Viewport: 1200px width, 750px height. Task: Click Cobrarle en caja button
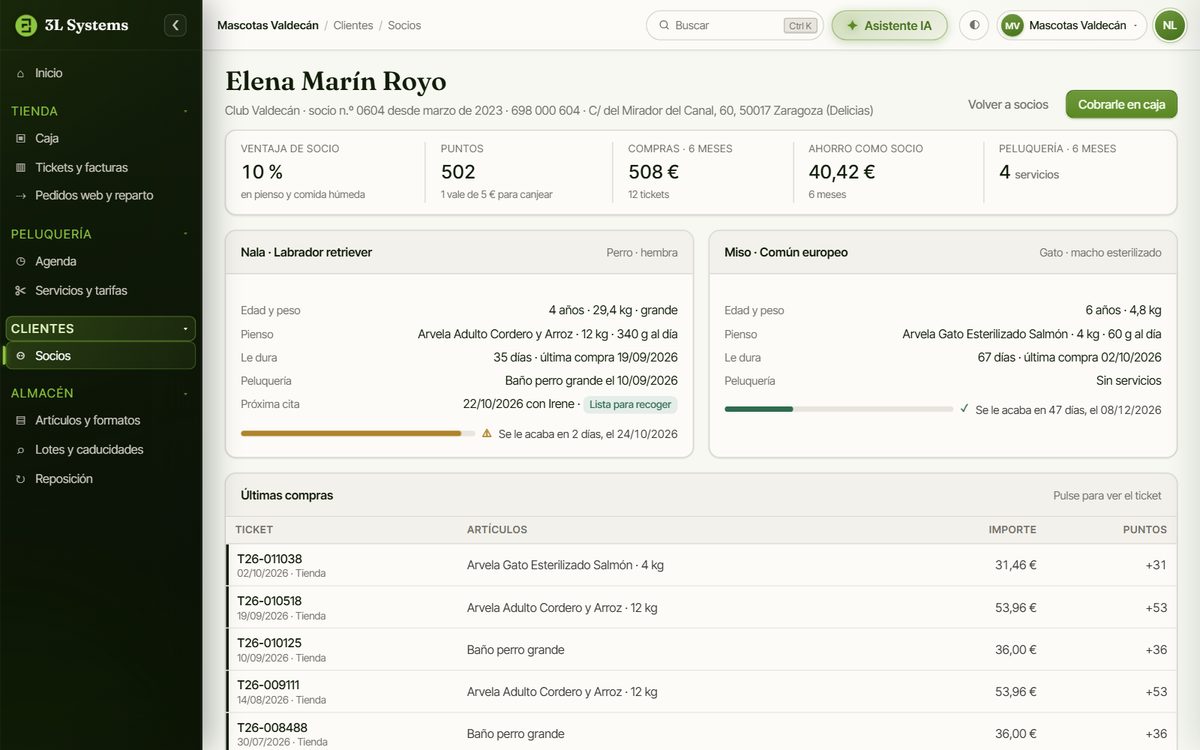click(x=1121, y=104)
